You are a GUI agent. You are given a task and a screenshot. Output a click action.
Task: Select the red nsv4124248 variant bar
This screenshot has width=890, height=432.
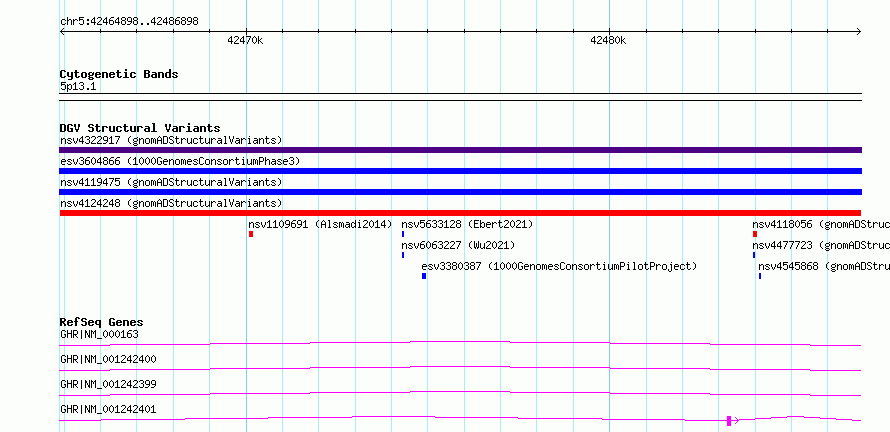click(x=460, y=213)
